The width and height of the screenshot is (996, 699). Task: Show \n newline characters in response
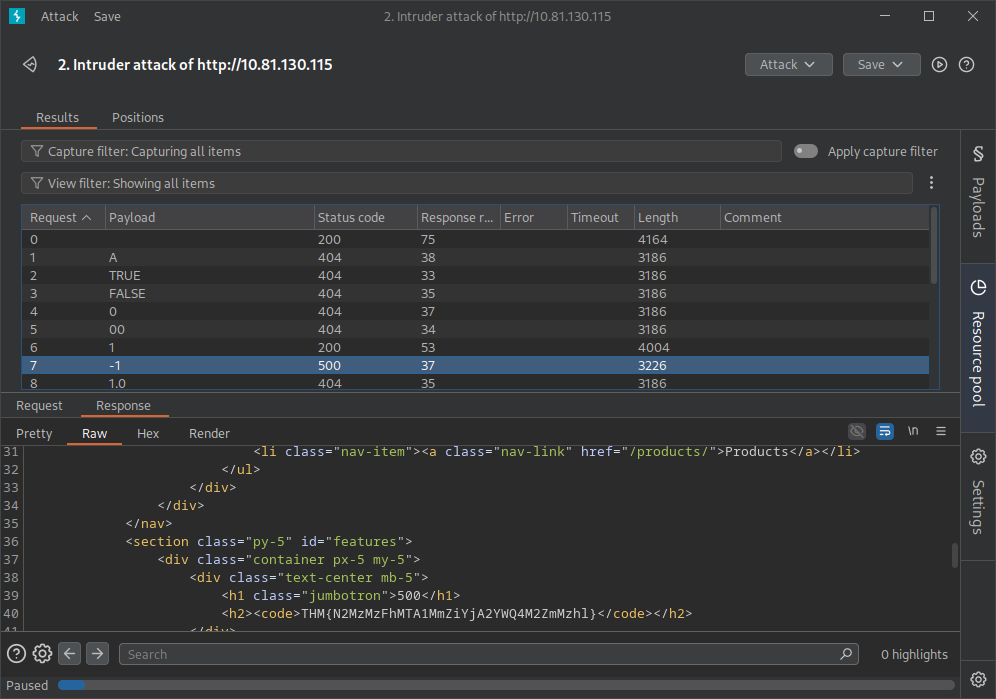(x=912, y=430)
